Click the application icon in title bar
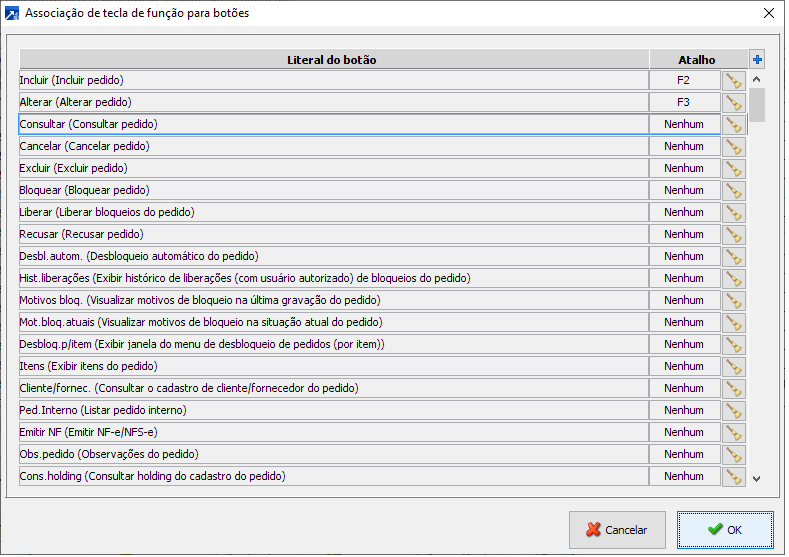 pos(12,13)
